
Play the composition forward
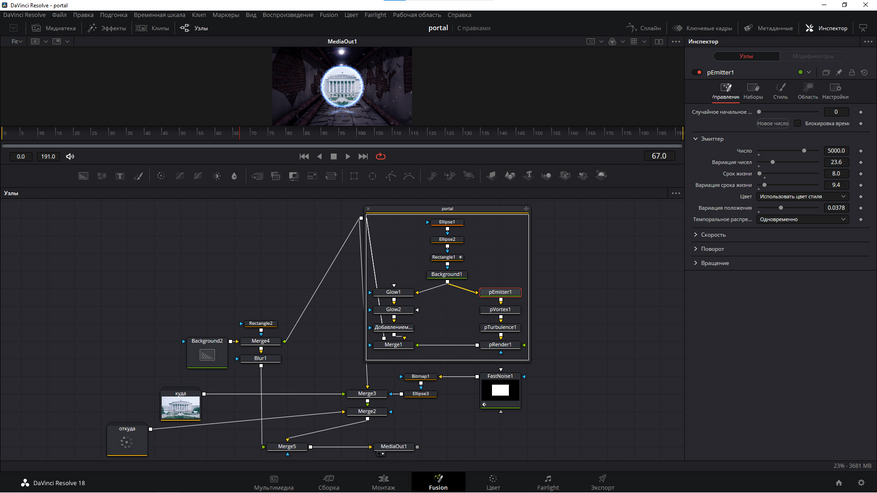point(348,157)
